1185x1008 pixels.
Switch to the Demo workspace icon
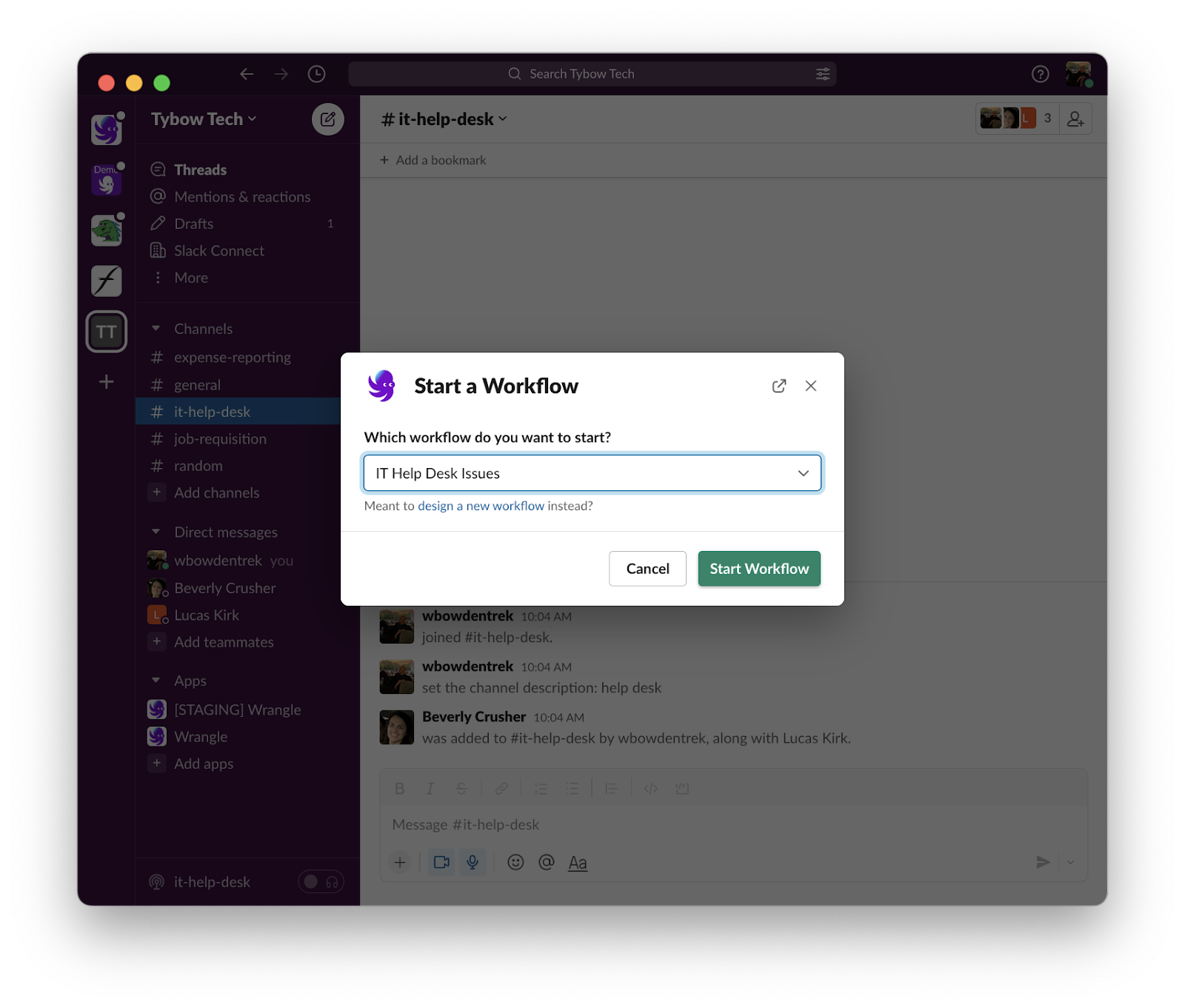106,180
